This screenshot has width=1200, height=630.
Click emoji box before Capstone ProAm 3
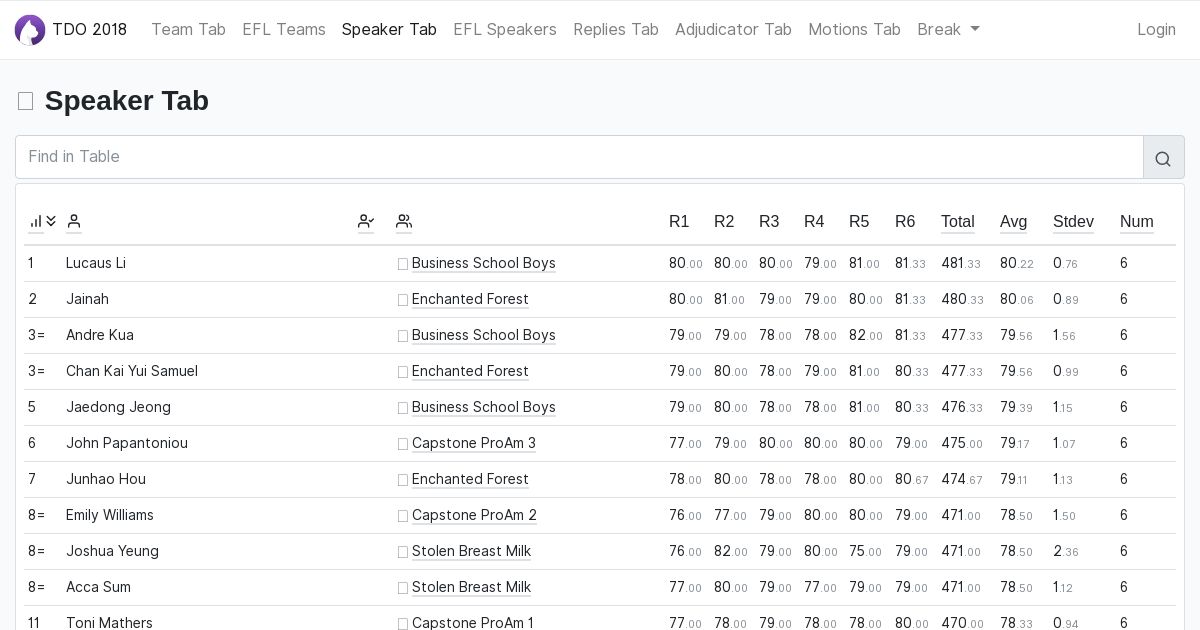point(403,444)
